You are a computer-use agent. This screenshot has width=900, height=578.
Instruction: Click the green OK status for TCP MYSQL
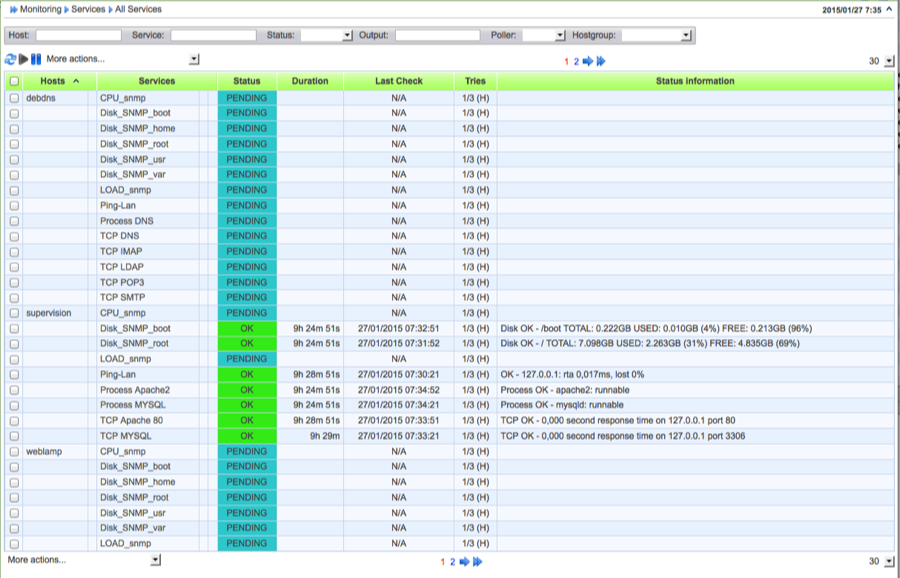(x=246, y=436)
